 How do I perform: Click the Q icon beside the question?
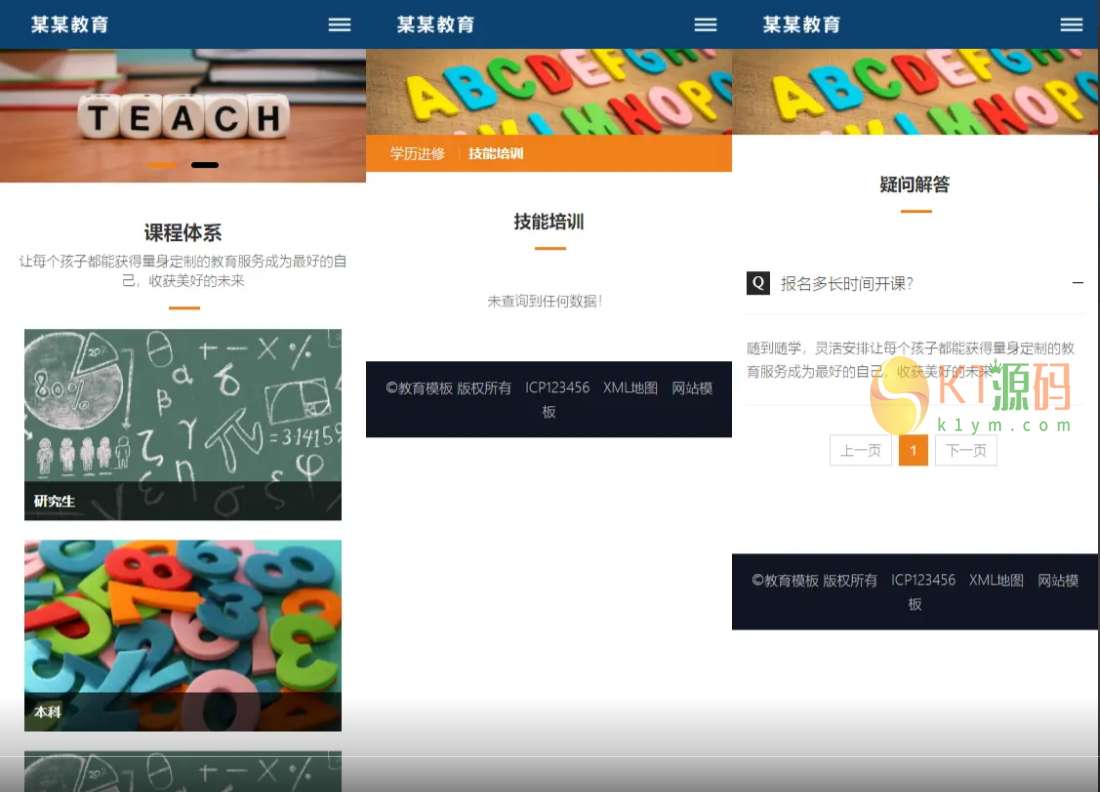(758, 283)
